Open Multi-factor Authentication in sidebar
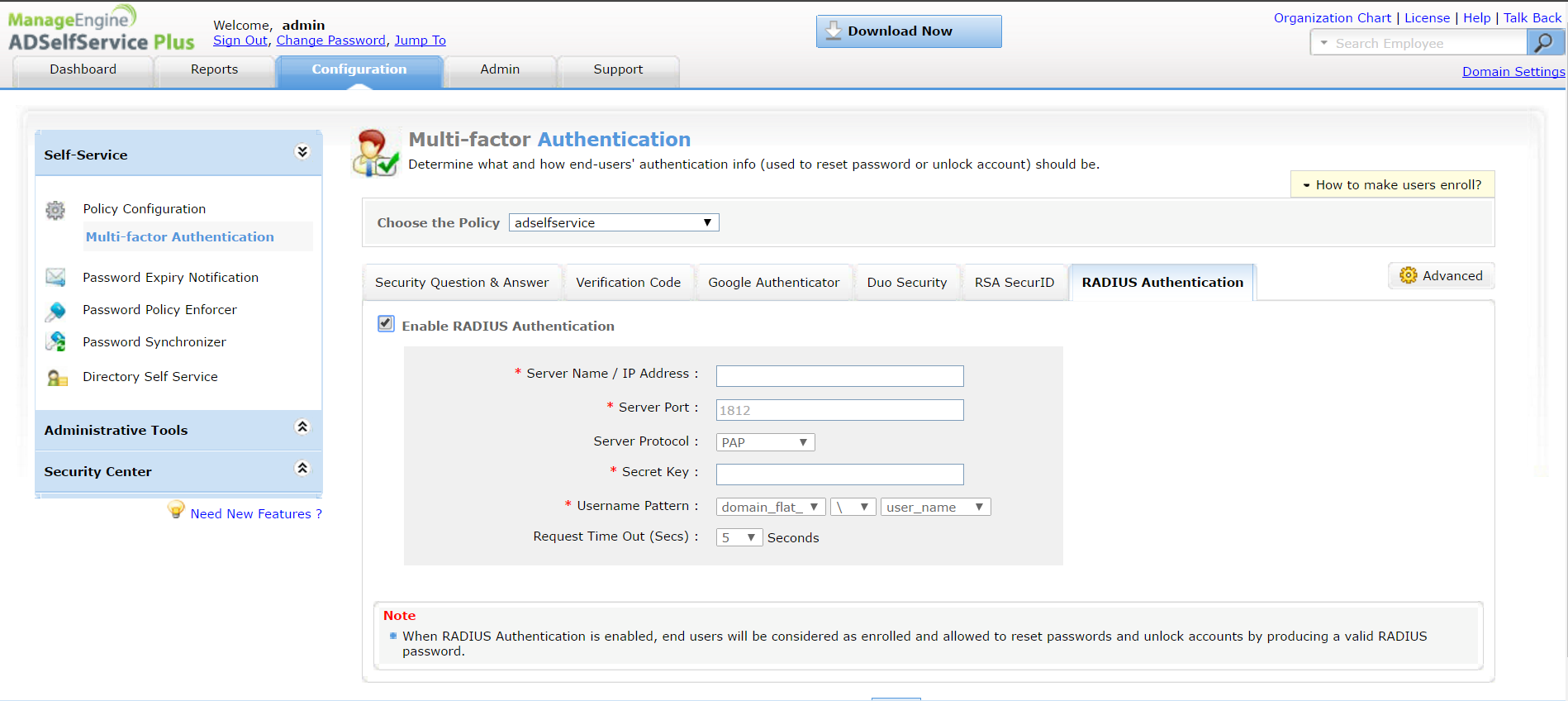Screen dimensions: 1568x701 180,237
